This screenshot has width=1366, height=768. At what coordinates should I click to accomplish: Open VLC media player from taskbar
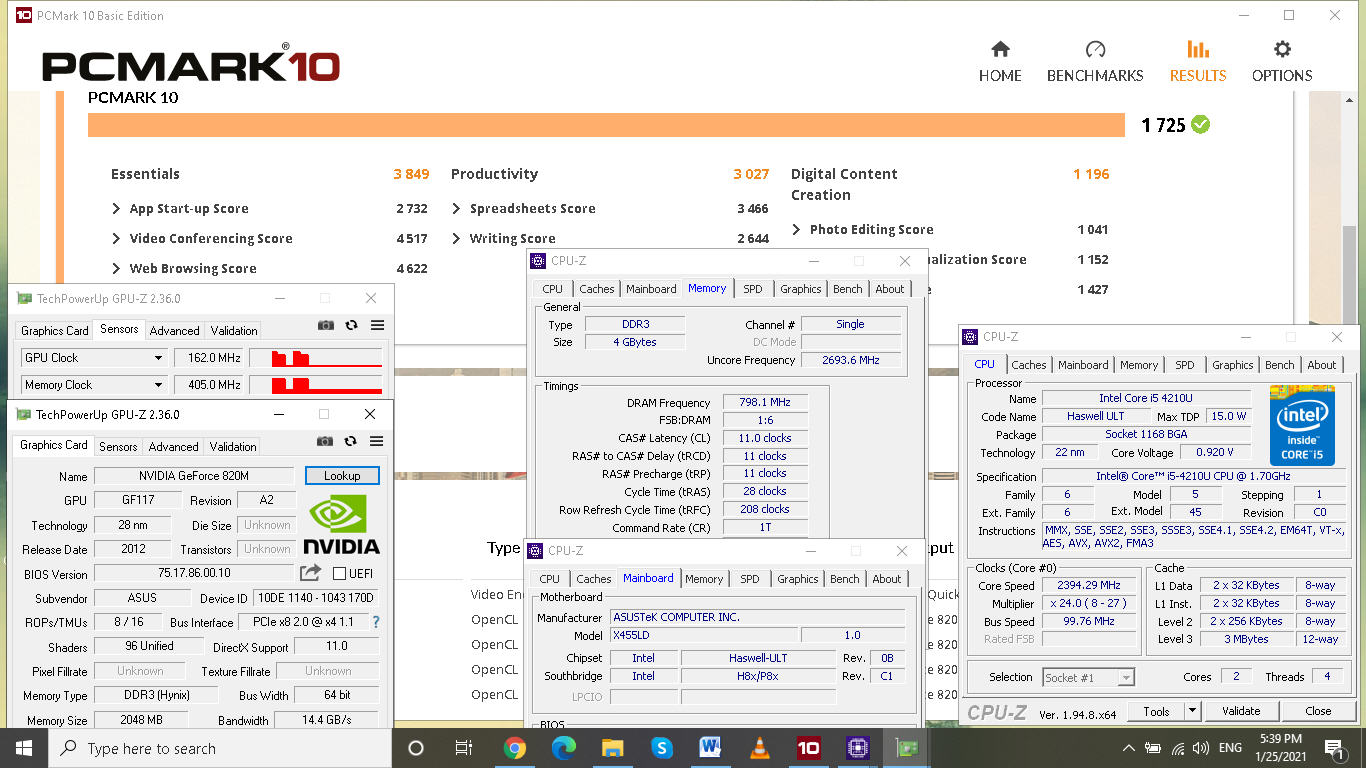[x=759, y=748]
